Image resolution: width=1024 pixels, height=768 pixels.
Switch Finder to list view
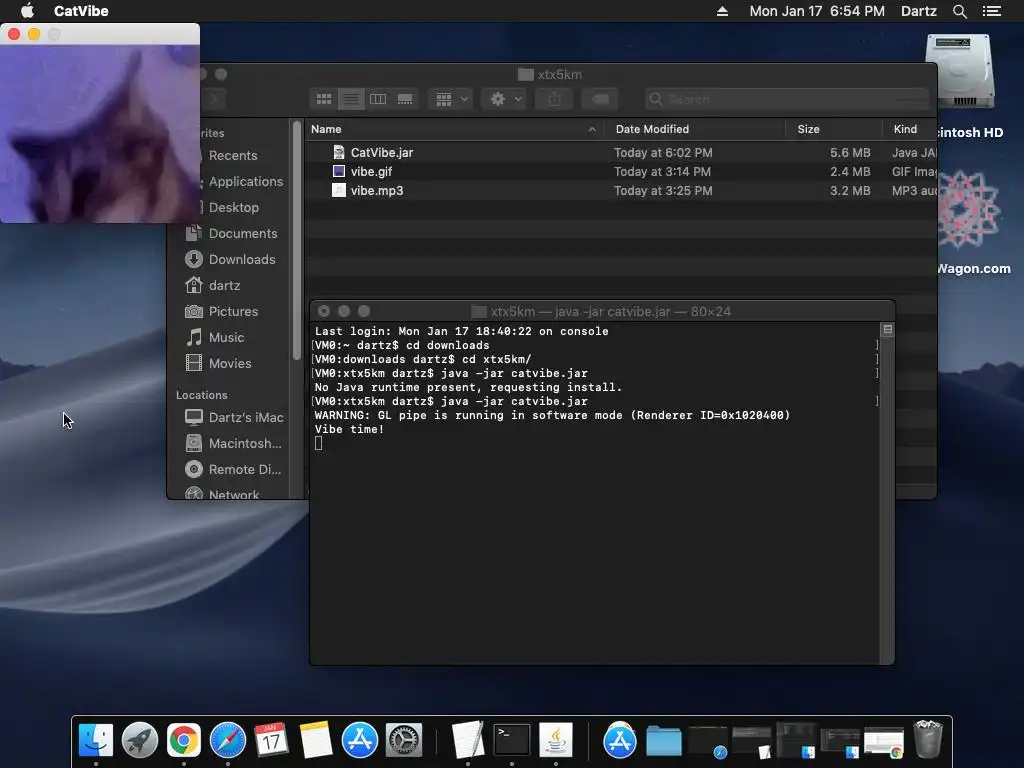(x=351, y=99)
